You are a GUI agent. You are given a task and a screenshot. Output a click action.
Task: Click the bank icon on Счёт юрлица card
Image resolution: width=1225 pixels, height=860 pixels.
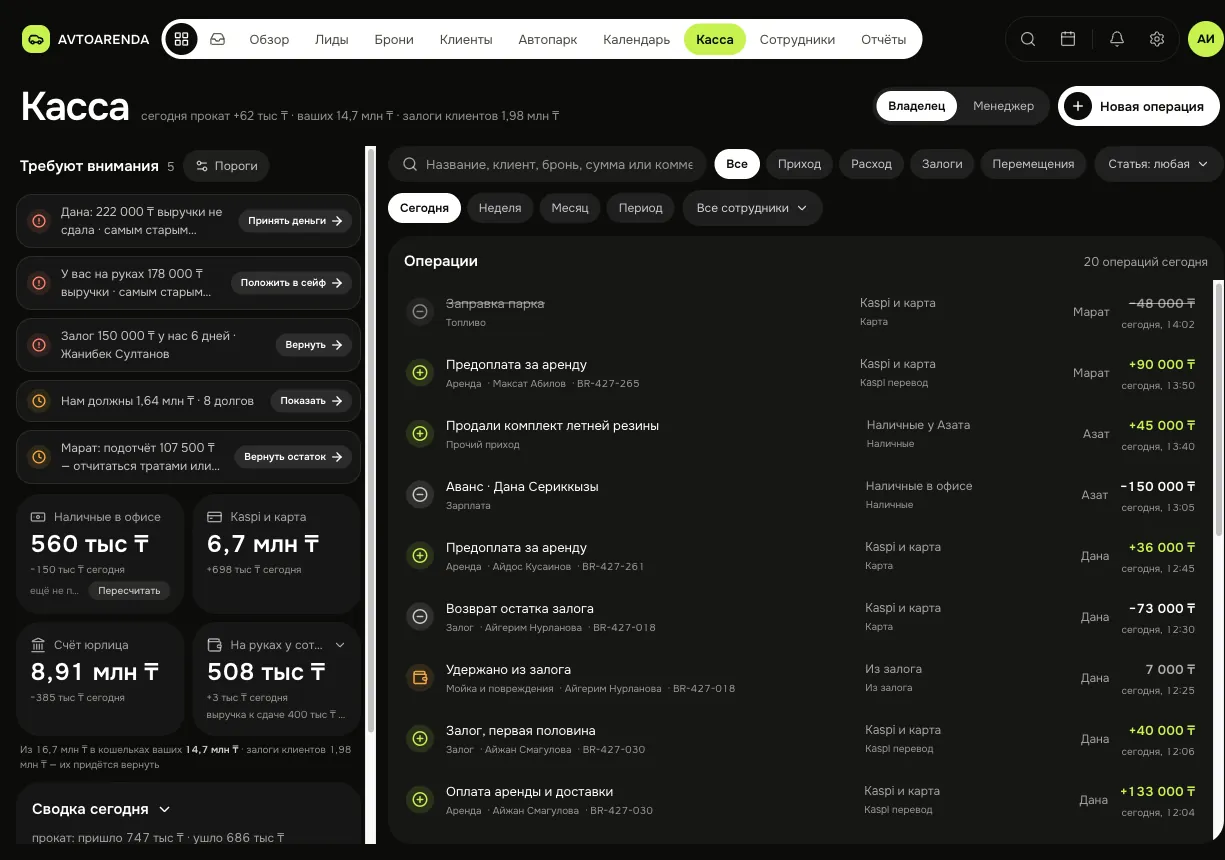(x=38, y=645)
